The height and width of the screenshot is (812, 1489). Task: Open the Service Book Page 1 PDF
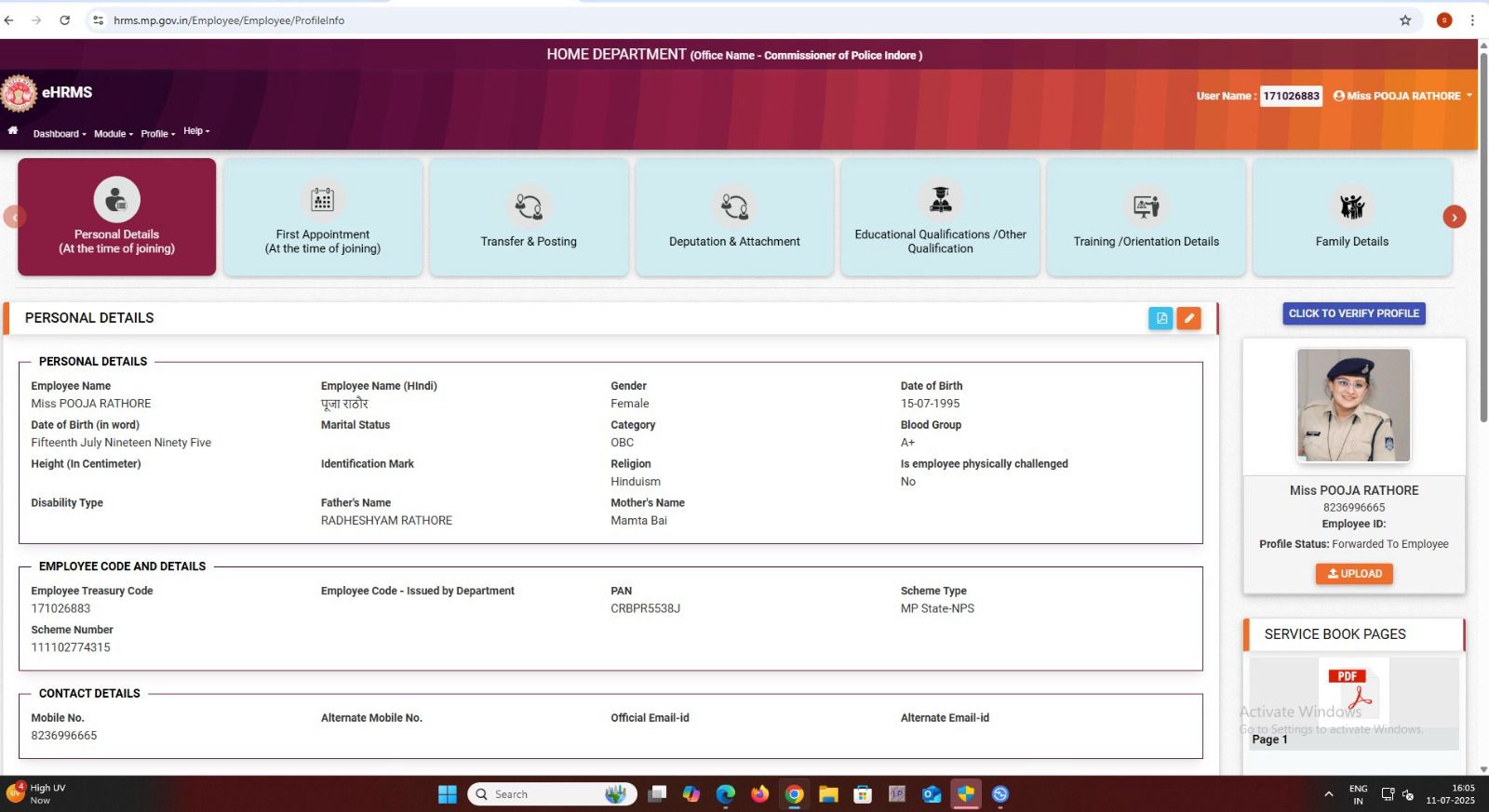point(1353,690)
